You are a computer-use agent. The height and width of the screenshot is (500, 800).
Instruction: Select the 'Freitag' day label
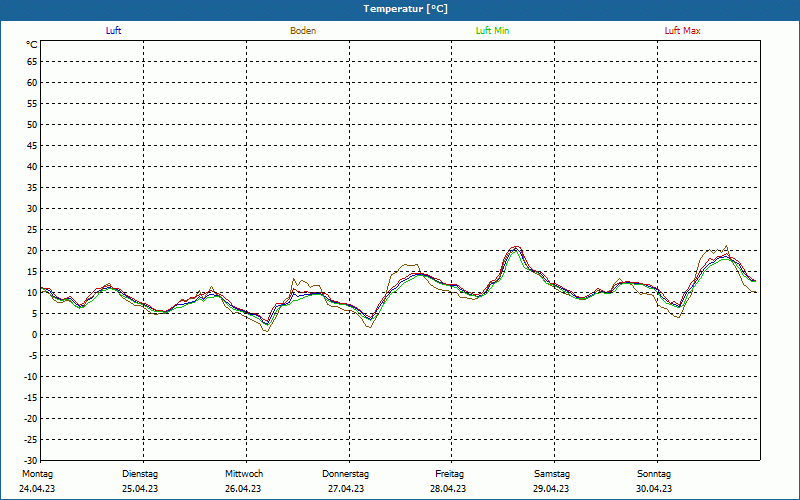pyautogui.click(x=449, y=474)
